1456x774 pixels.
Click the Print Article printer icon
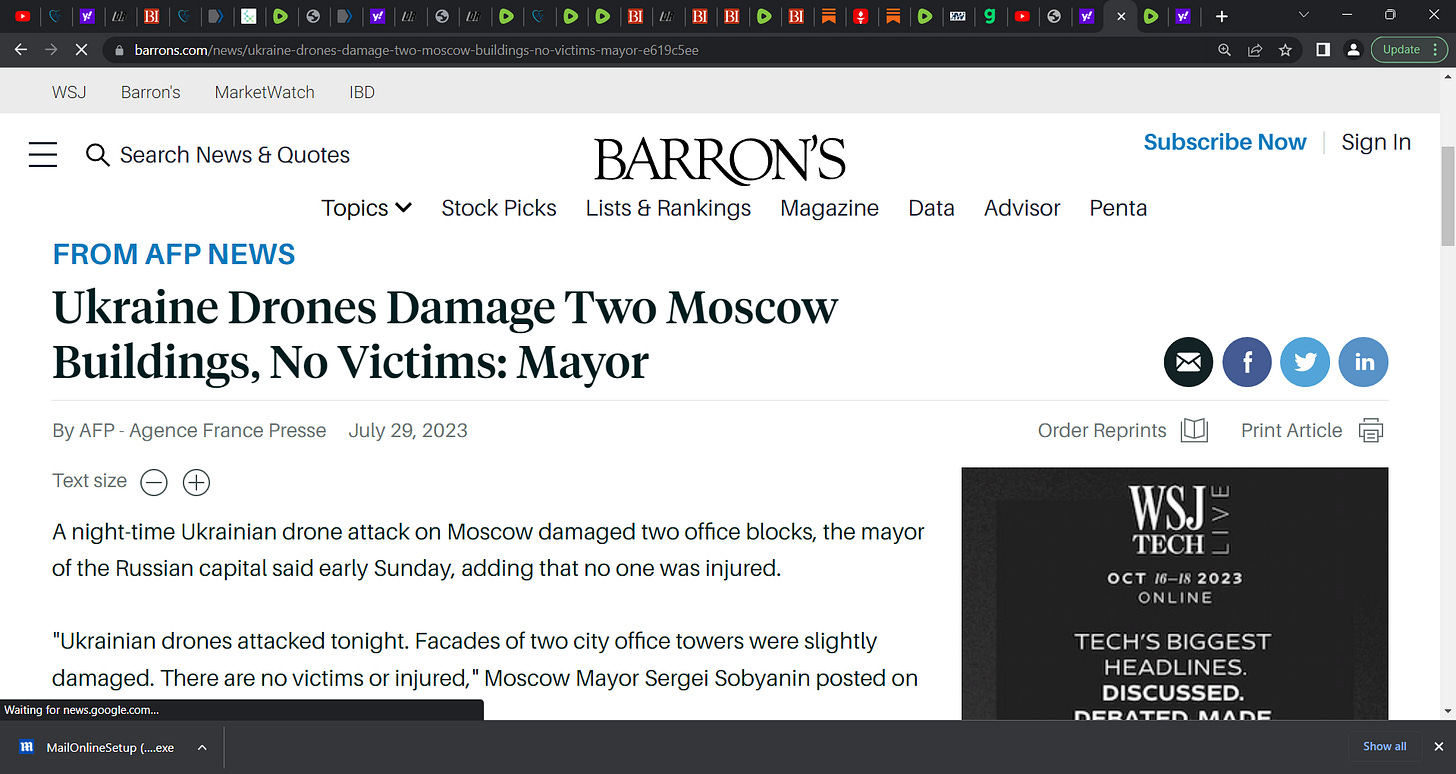click(x=1371, y=431)
